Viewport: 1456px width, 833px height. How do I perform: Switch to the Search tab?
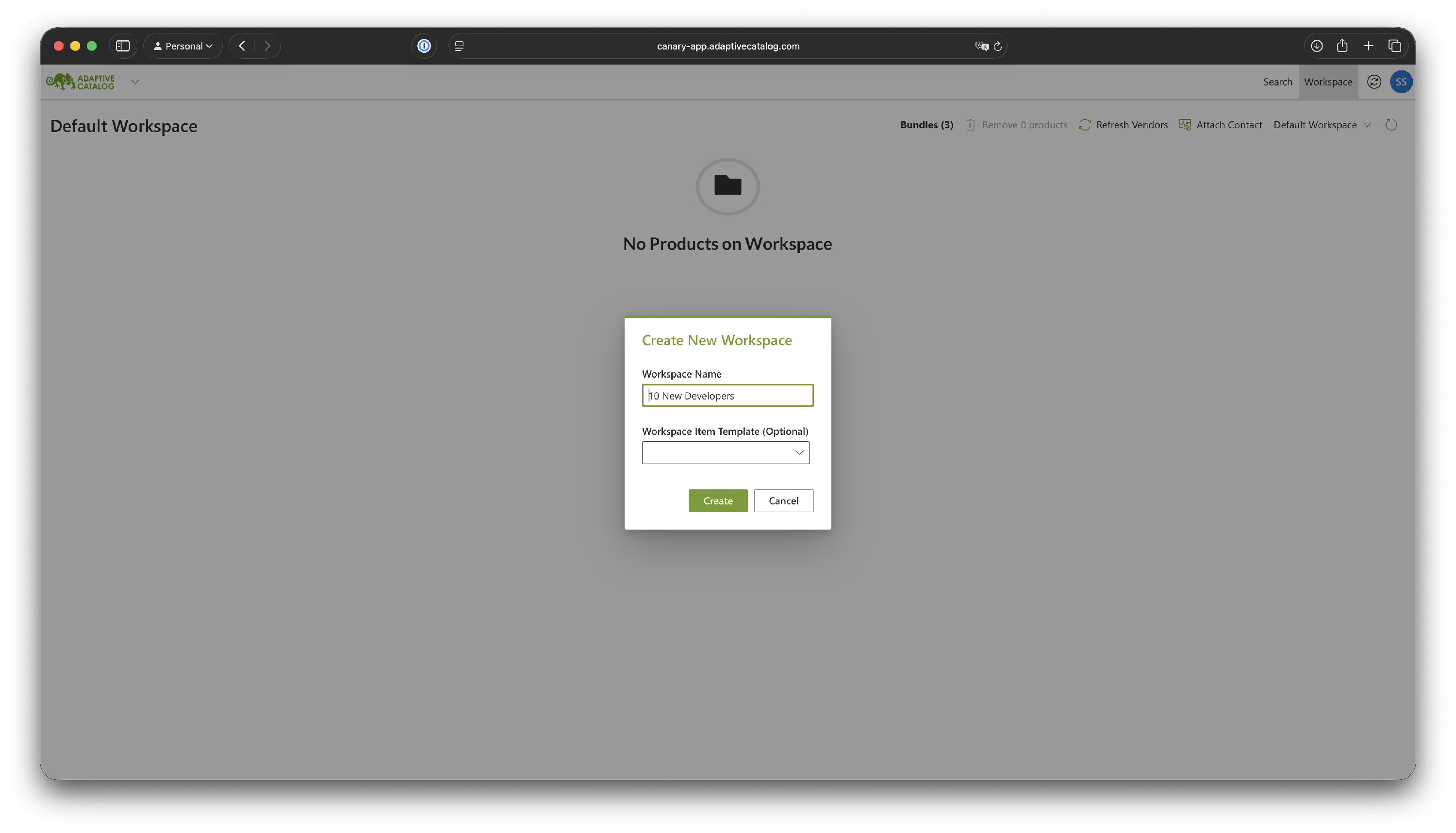1277,82
